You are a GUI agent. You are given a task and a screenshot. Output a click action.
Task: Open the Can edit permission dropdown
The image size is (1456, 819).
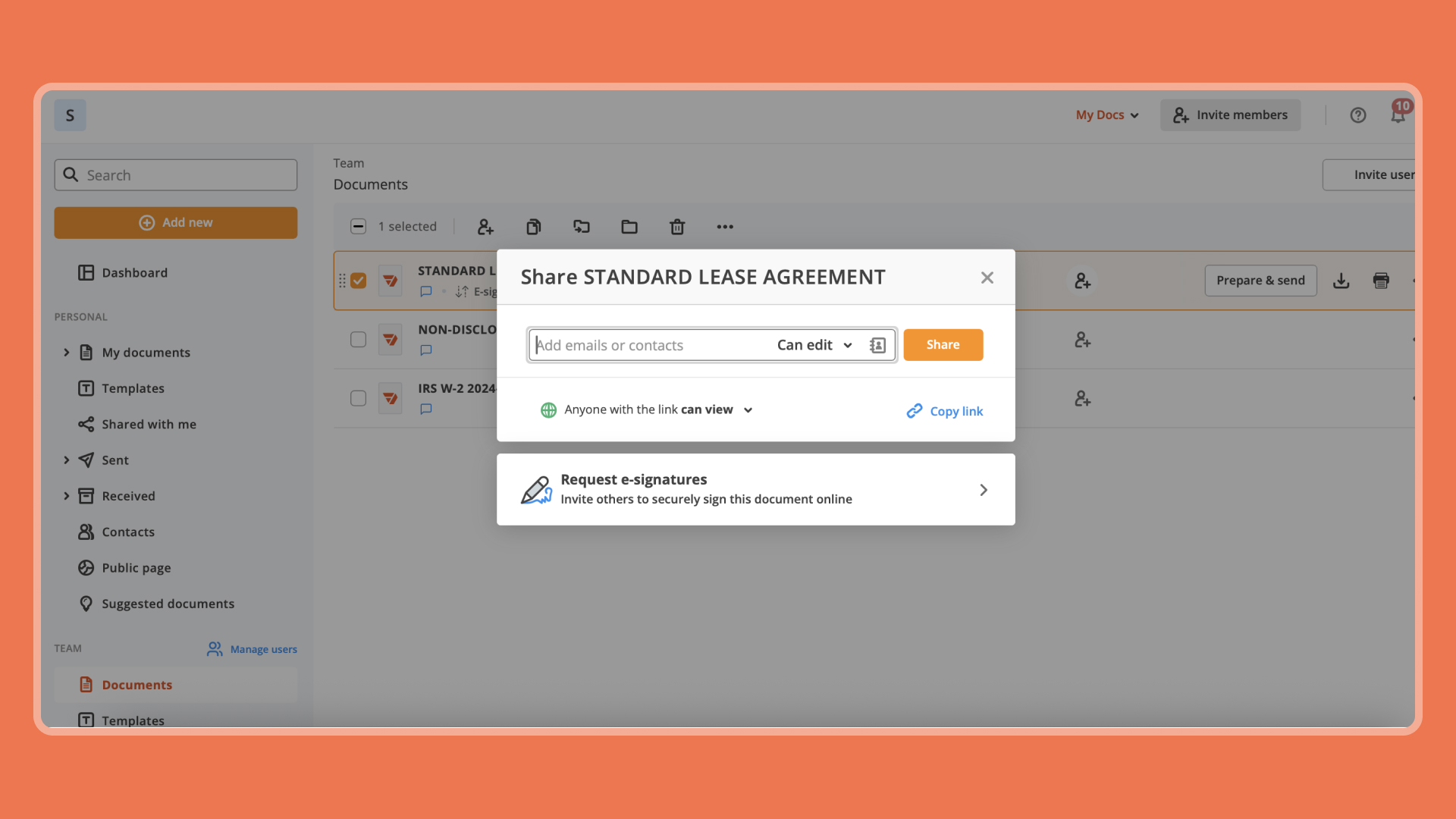pyautogui.click(x=814, y=344)
